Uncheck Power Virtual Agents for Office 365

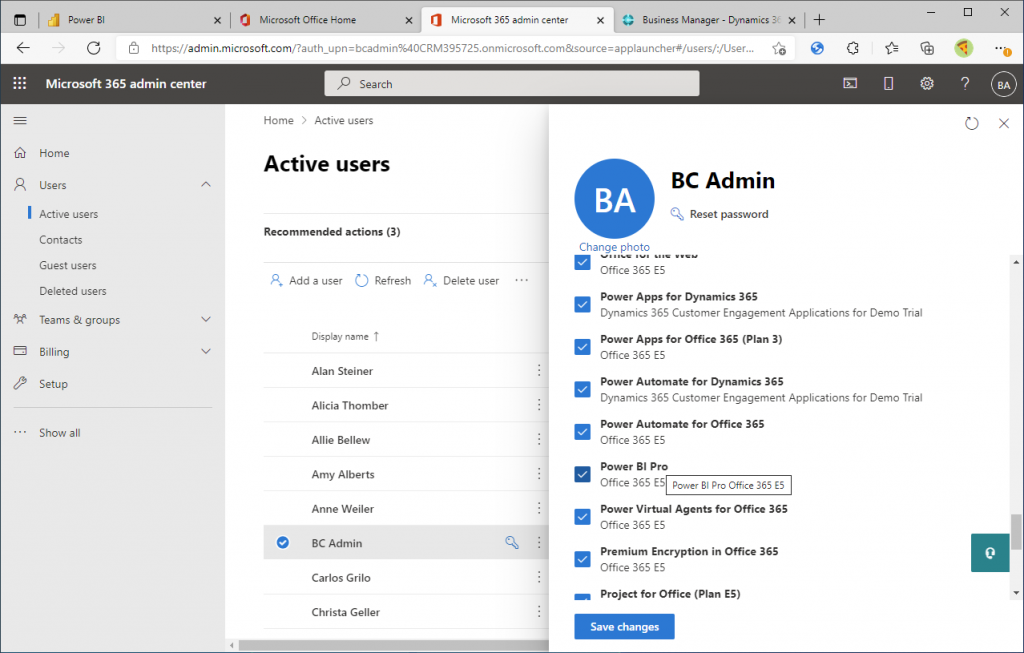[583, 517]
